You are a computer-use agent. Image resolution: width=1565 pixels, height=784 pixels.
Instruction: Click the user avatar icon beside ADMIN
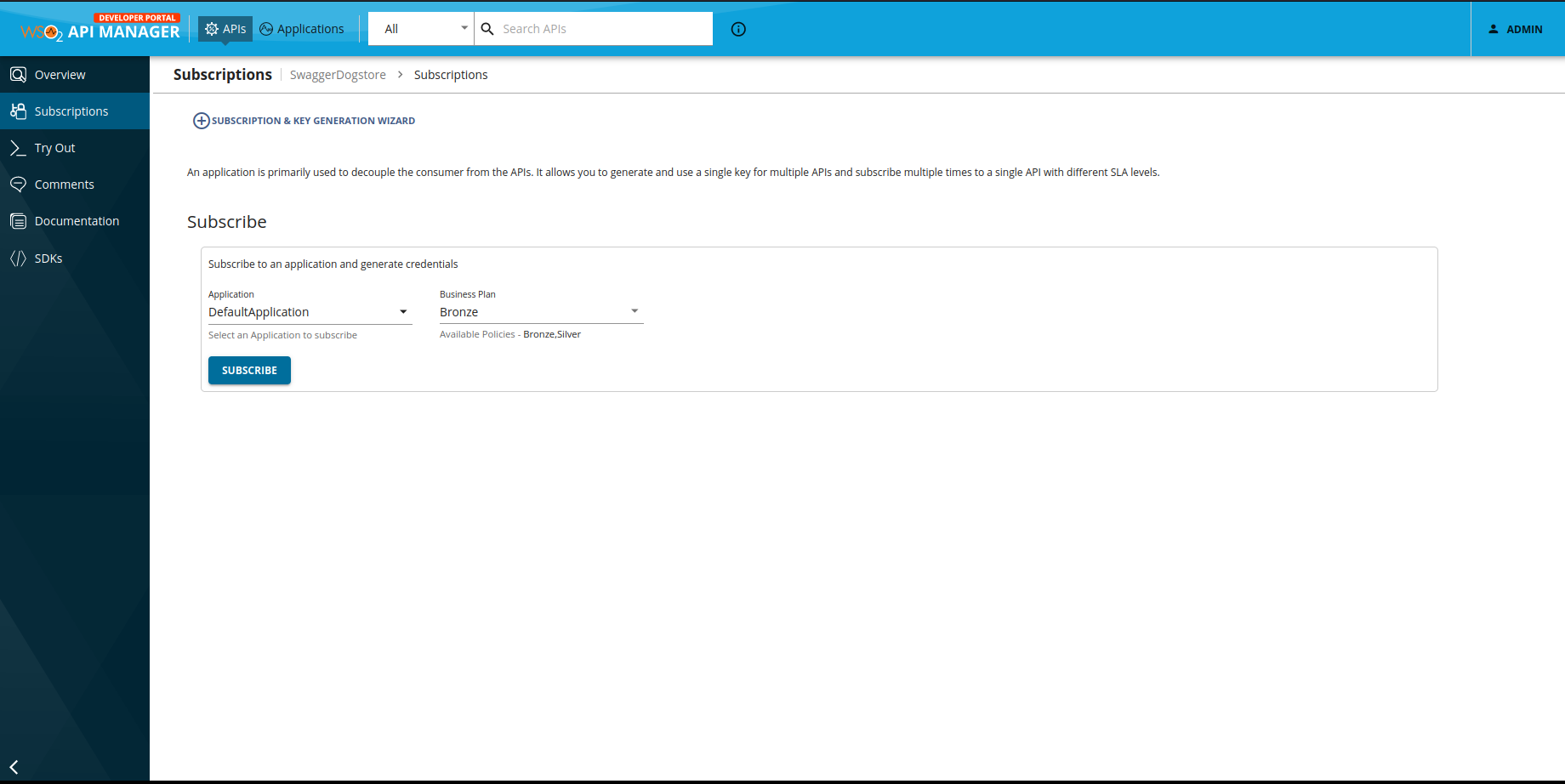[x=1493, y=29]
